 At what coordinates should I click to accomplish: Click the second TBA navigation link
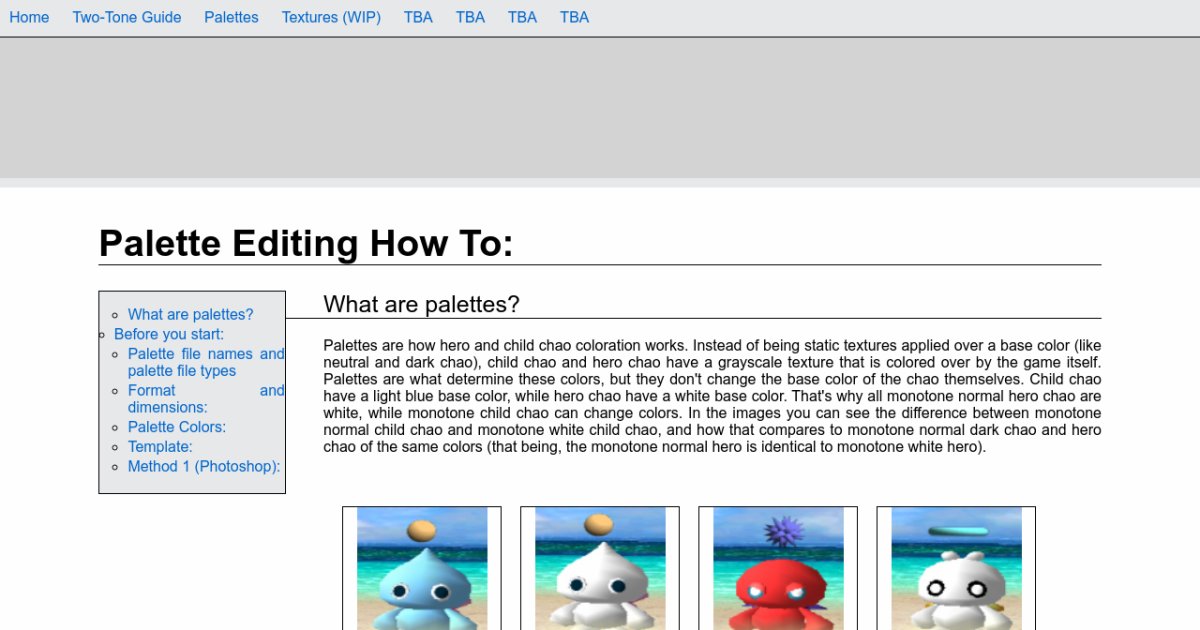(x=470, y=17)
